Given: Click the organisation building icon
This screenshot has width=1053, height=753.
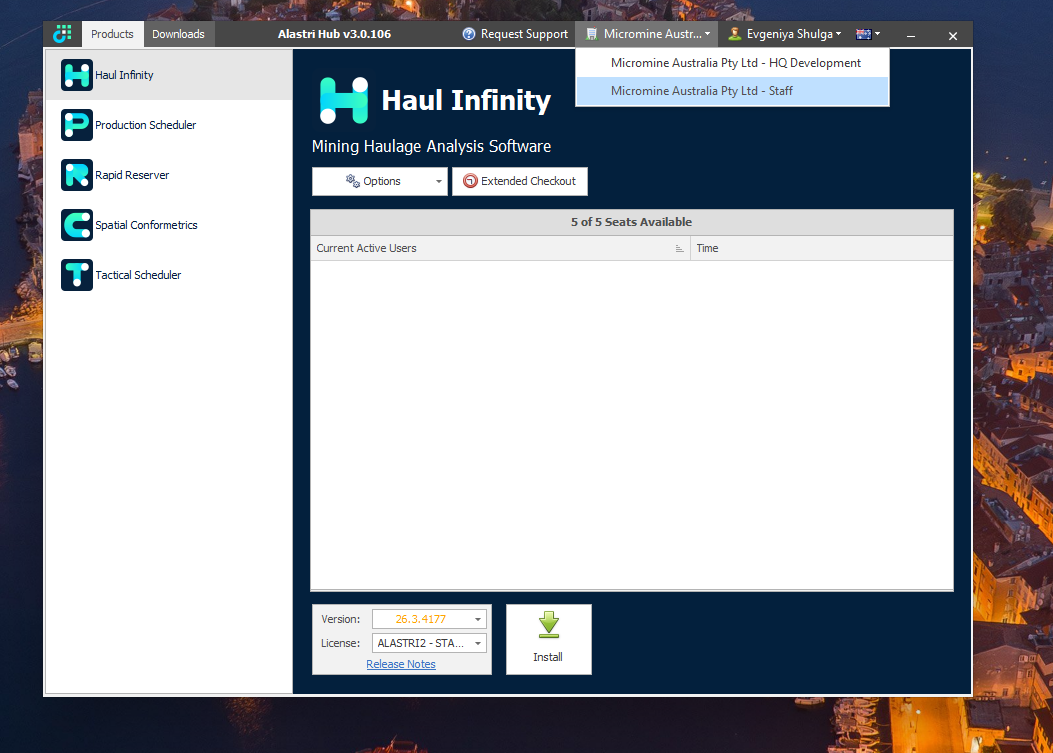Looking at the screenshot, I should click(592, 34).
